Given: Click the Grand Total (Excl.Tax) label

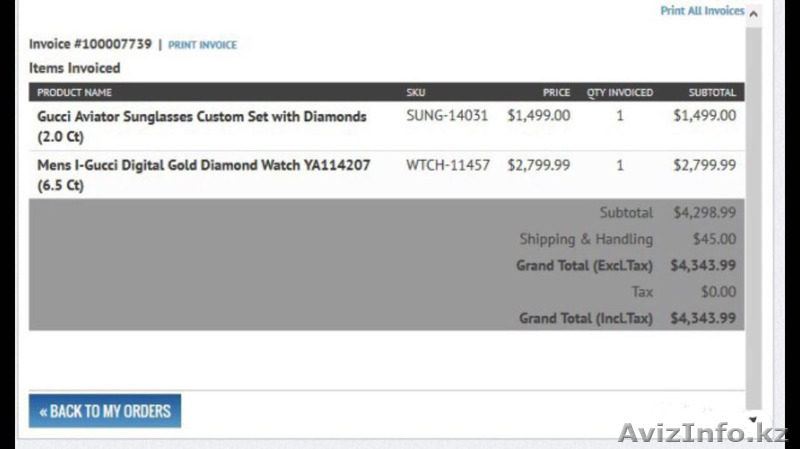Looking at the screenshot, I should (584, 265).
